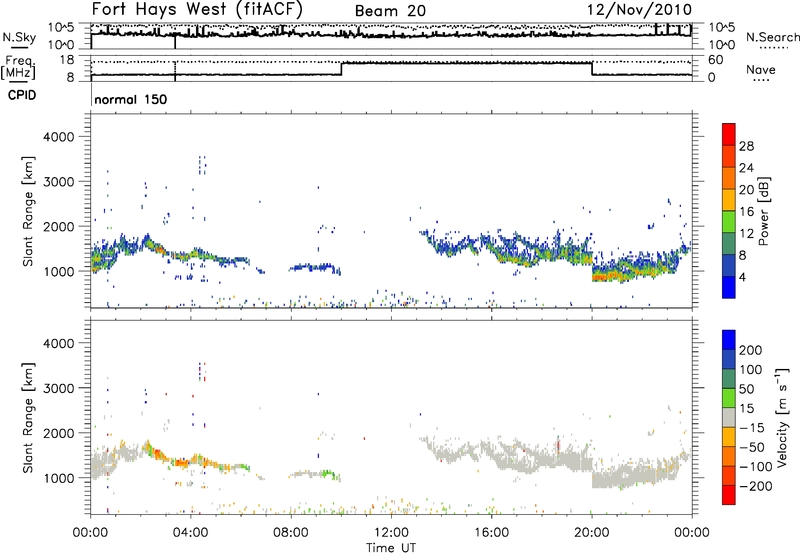800x554 pixels.
Task: Click the 'Time UT' axis label
Action: [x=391, y=547]
